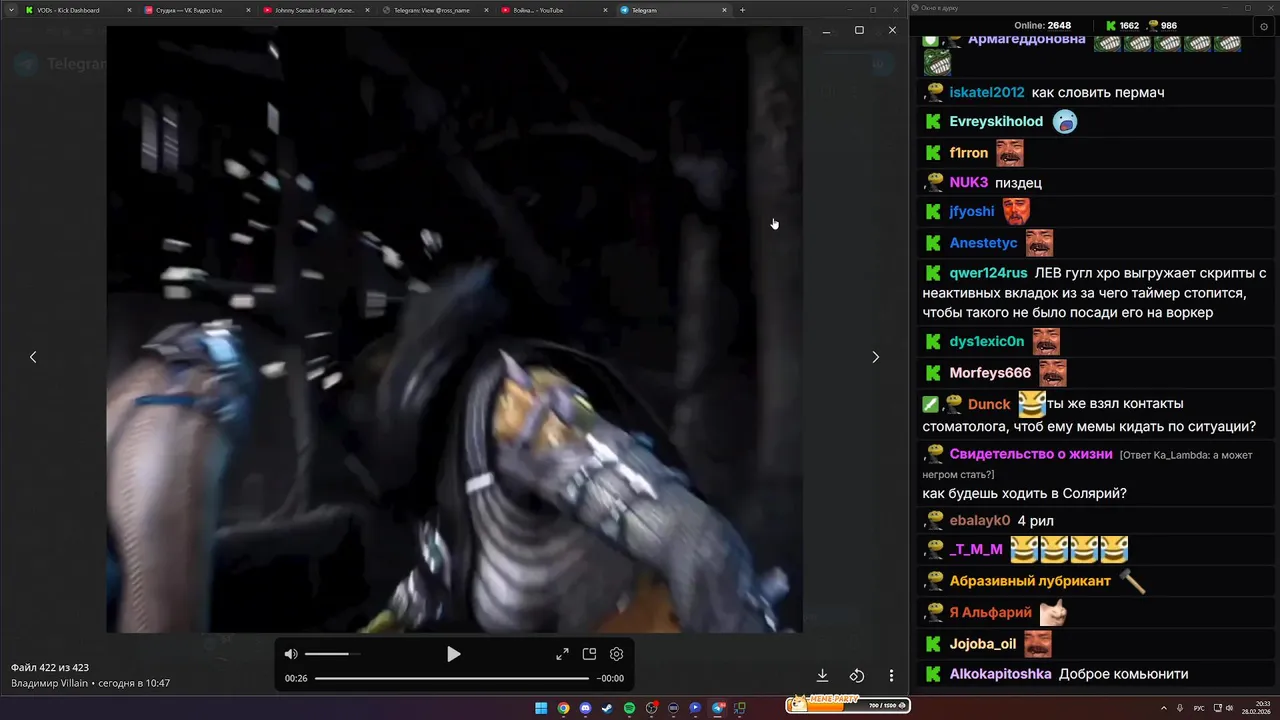This screenshot has width=1280, height=720.
Task: Select qwer124rus username in chat
Action: [988, 273]
